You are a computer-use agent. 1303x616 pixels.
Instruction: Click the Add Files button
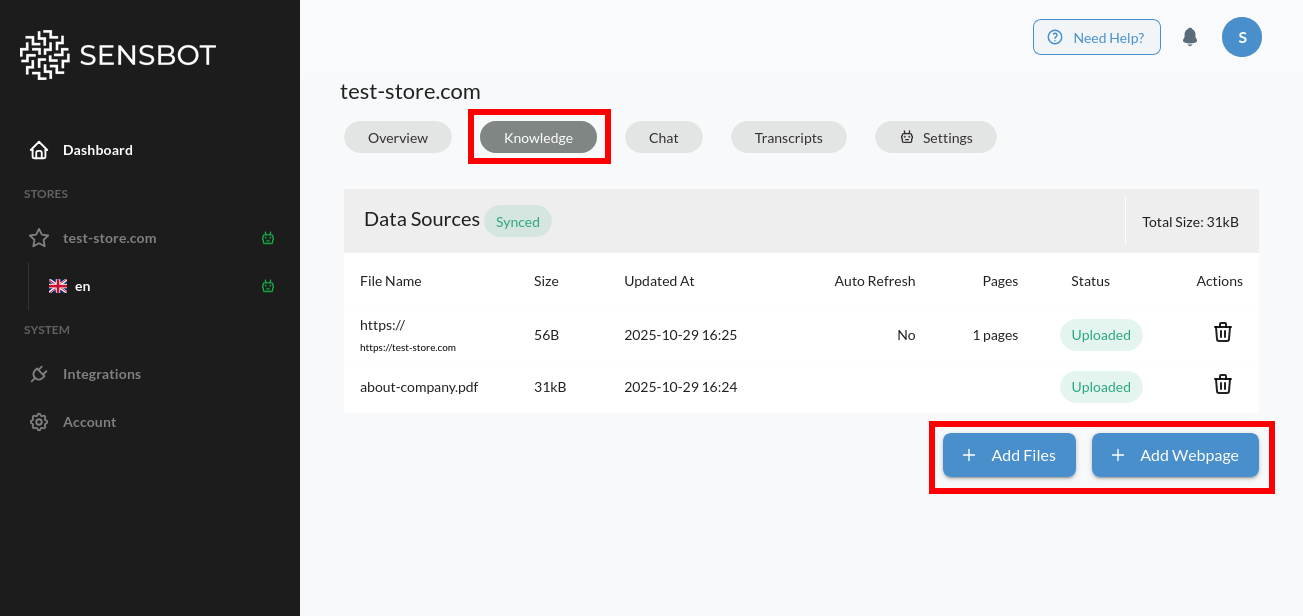pos(1008,455)
